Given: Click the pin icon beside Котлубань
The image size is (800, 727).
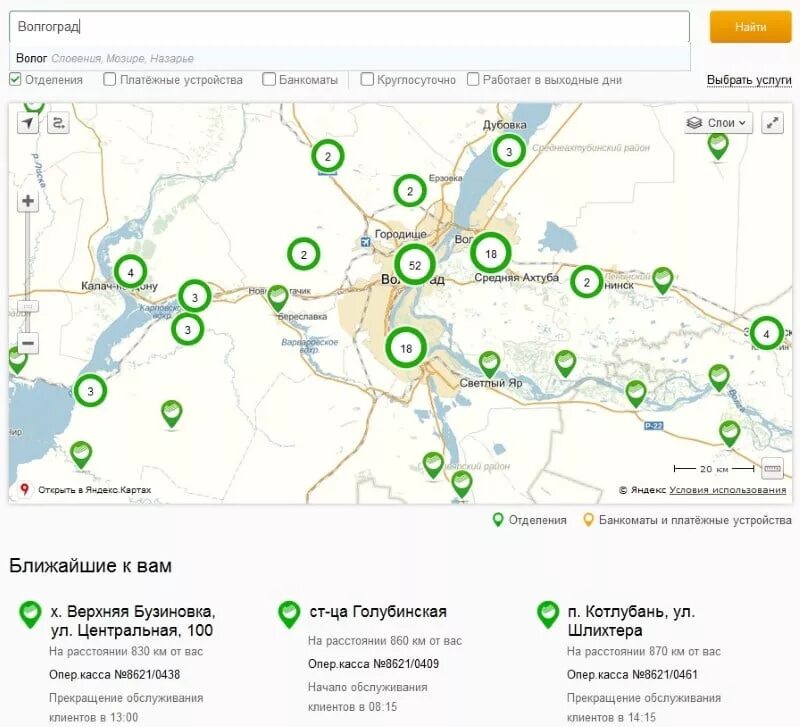Looking at the screenshot, I should 548,614.
